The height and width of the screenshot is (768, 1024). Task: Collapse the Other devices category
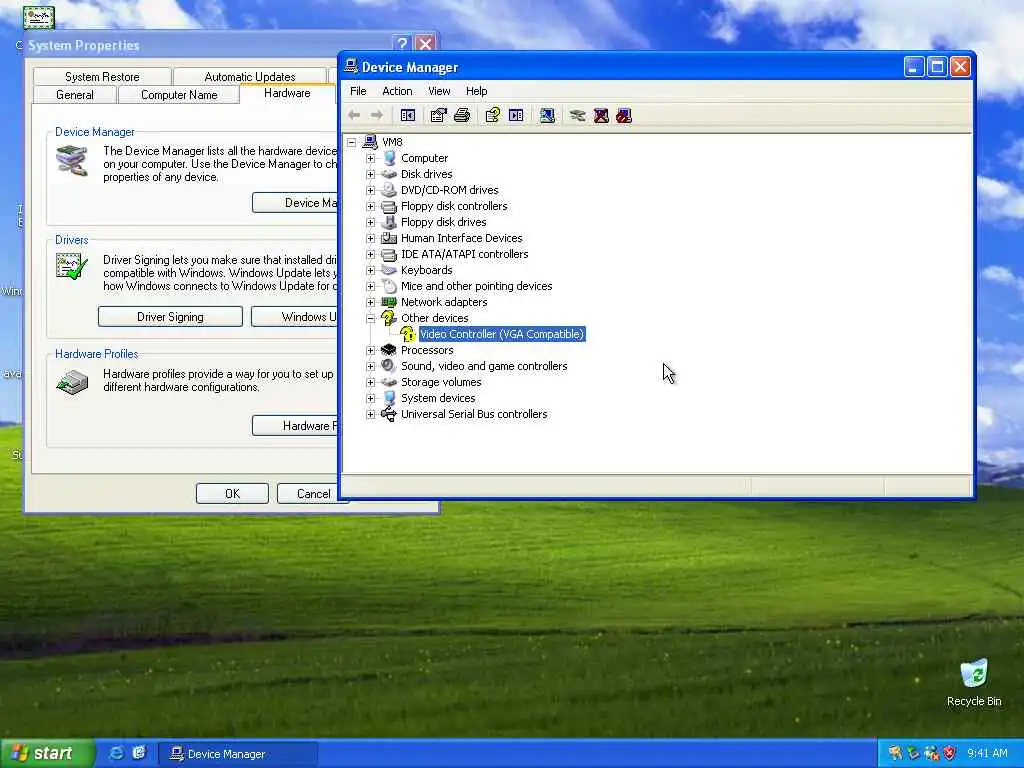coord(370,318)
